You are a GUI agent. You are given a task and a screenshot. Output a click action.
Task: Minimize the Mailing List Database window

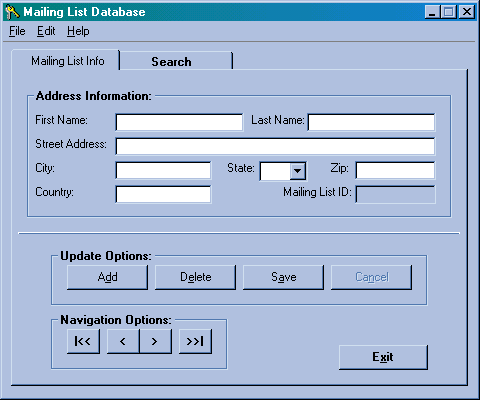click(432, 12)
